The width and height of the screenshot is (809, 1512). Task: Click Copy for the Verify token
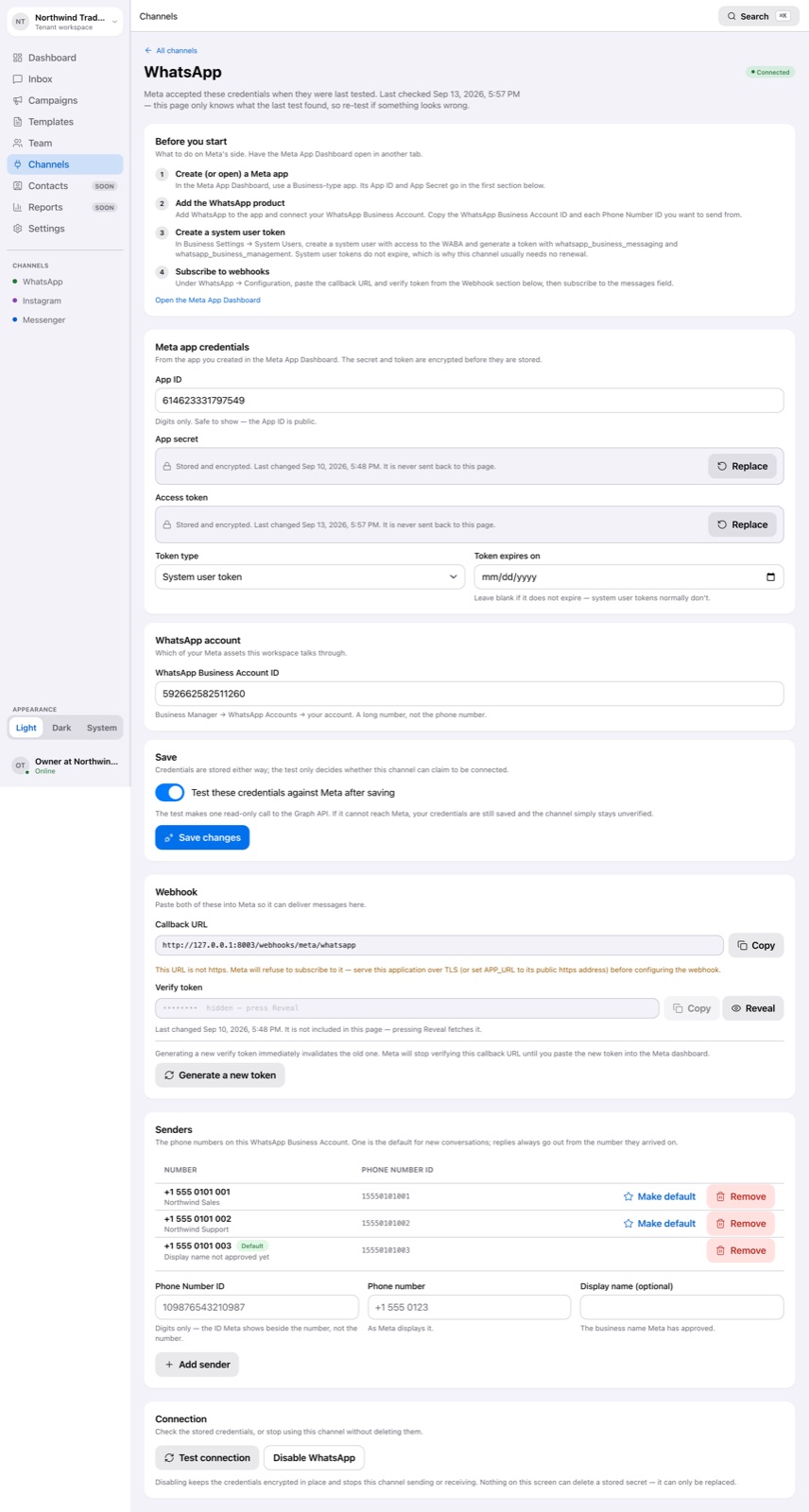pos(692,1008)
